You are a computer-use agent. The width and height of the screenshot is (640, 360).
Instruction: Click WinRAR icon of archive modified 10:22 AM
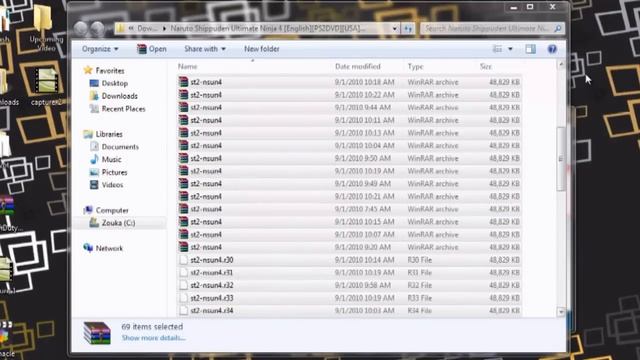point(184,95)
